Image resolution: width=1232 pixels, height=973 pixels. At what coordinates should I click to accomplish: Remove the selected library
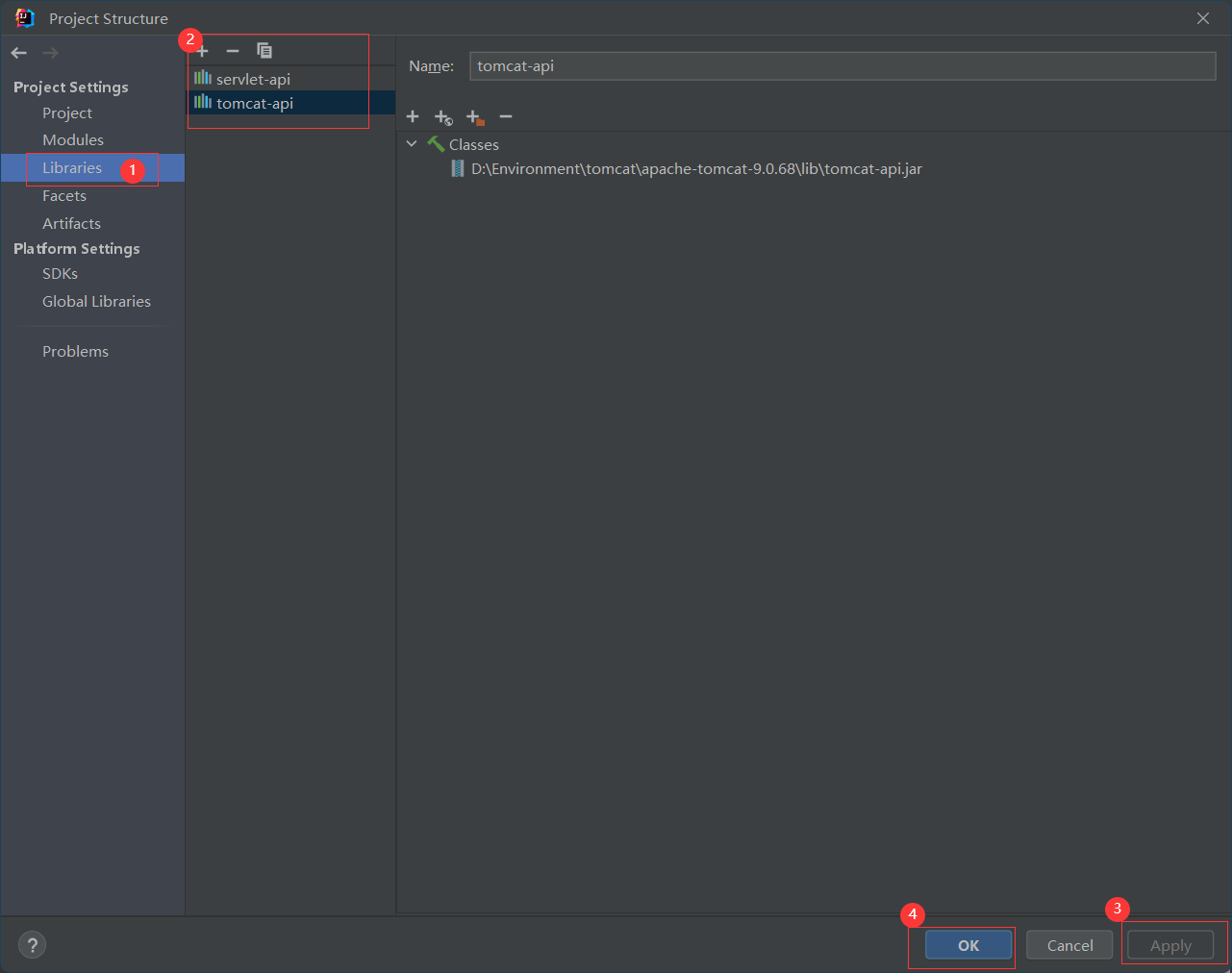(233, 51)
